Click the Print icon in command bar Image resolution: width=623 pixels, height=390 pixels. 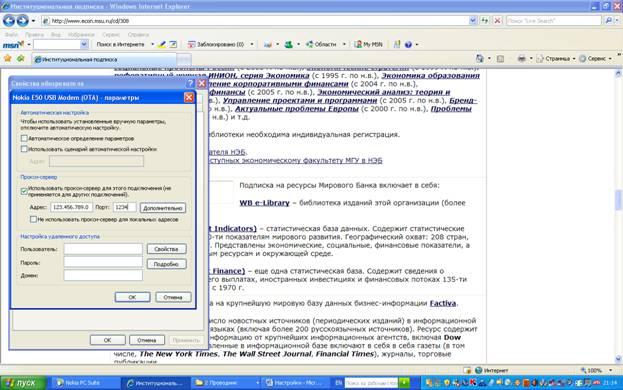tap(522, 59)
